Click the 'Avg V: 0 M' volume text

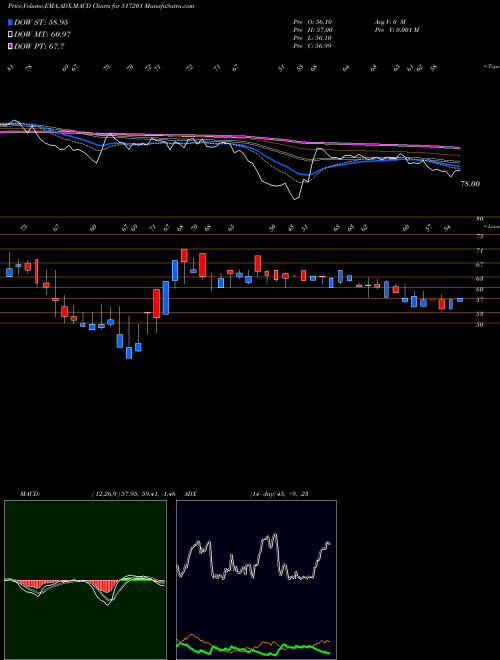click(x=389, y=22)
